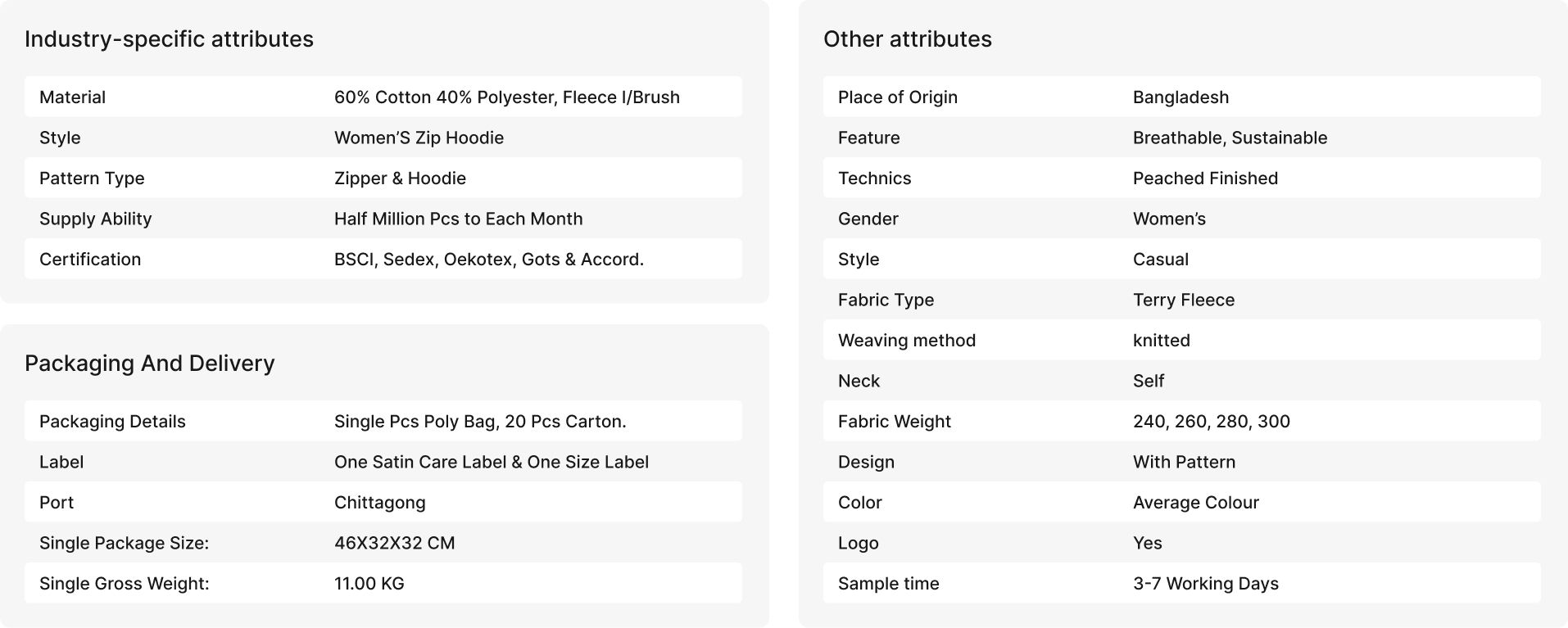The image size is (1568, 628).
Task: Click the Single Gross Weight 11.00 KG value
Action: point(369,584)
